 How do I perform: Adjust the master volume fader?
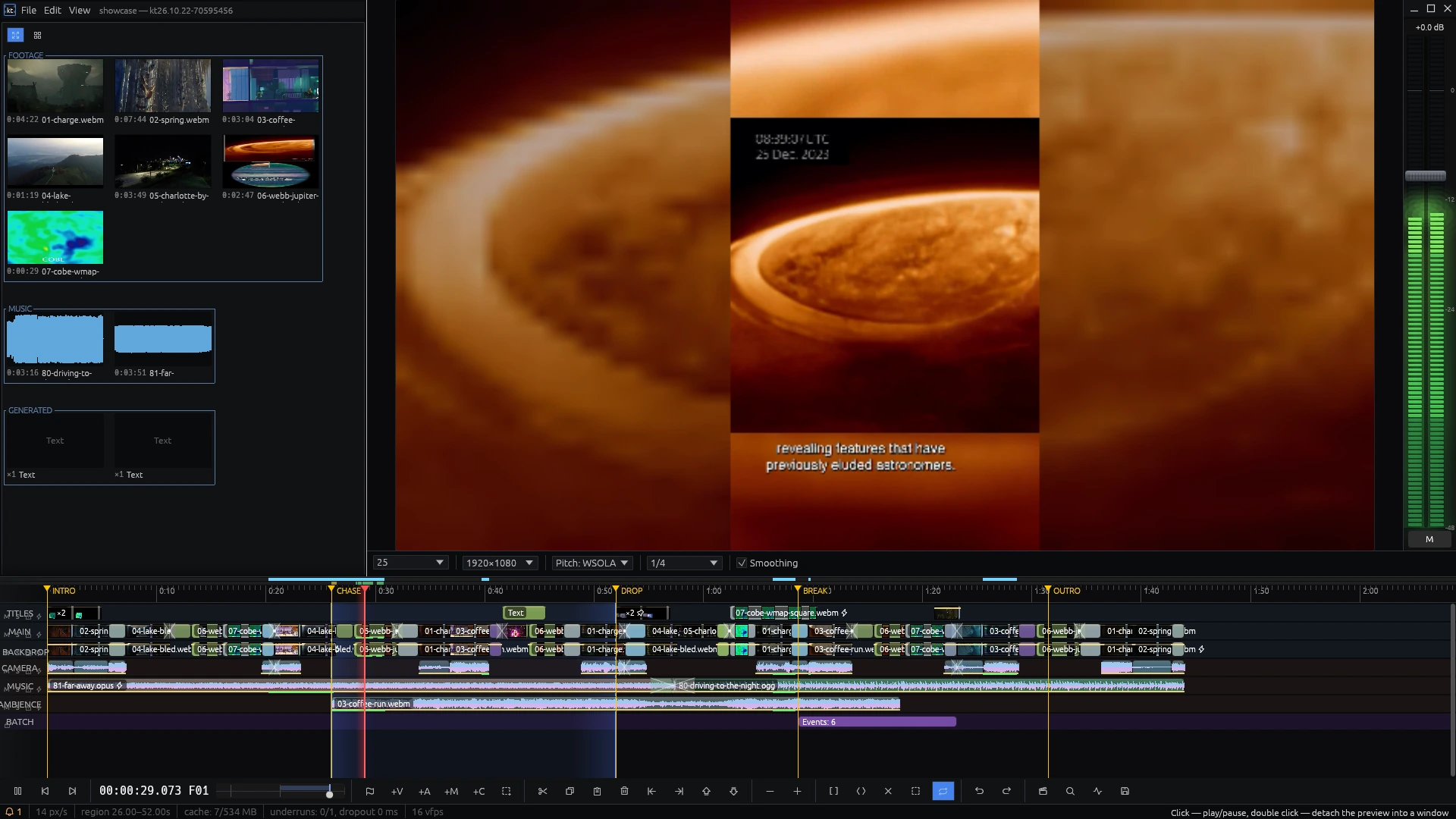(1426, 176)
